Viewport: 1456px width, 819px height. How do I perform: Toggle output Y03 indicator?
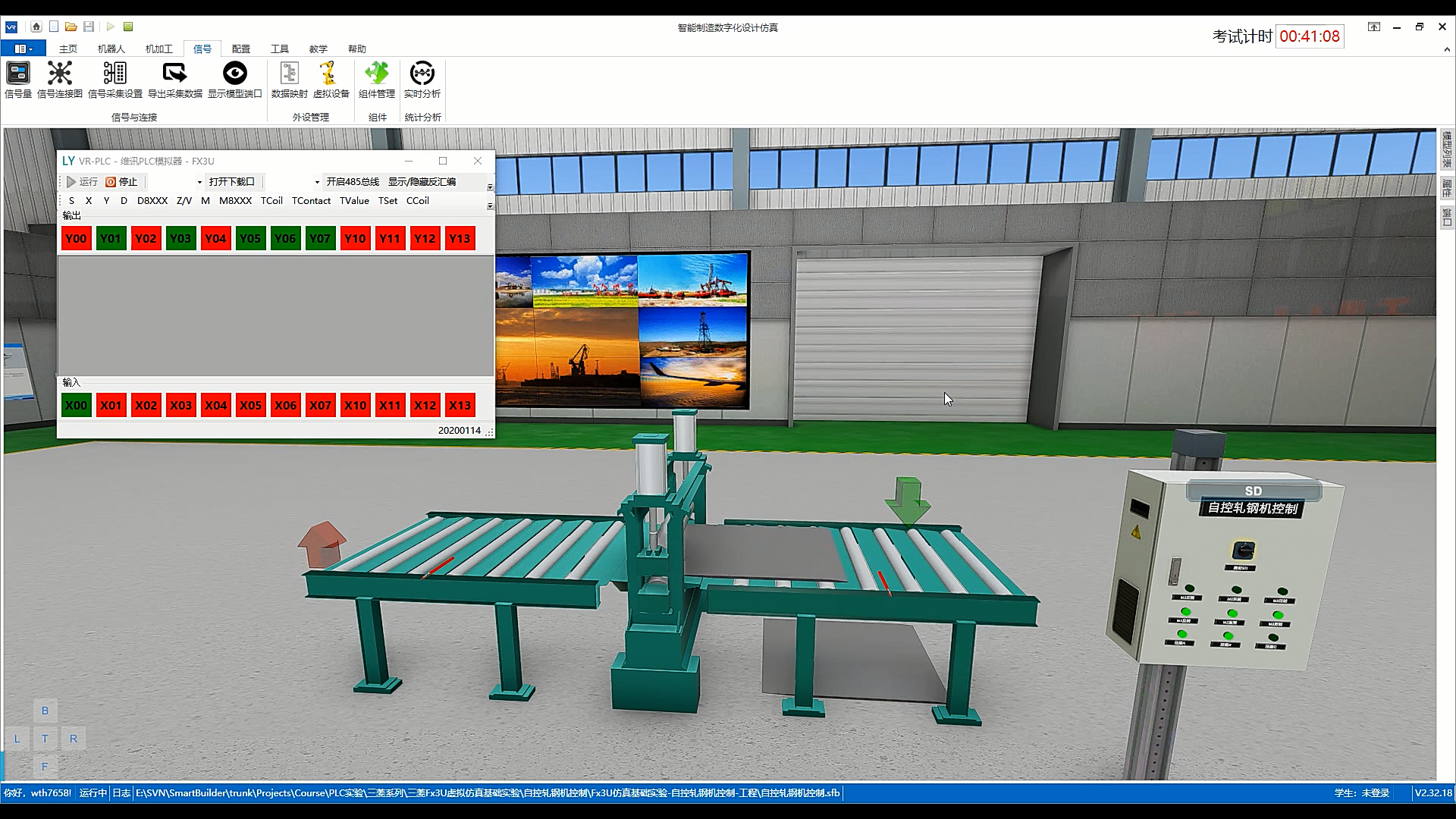(180, 239)
